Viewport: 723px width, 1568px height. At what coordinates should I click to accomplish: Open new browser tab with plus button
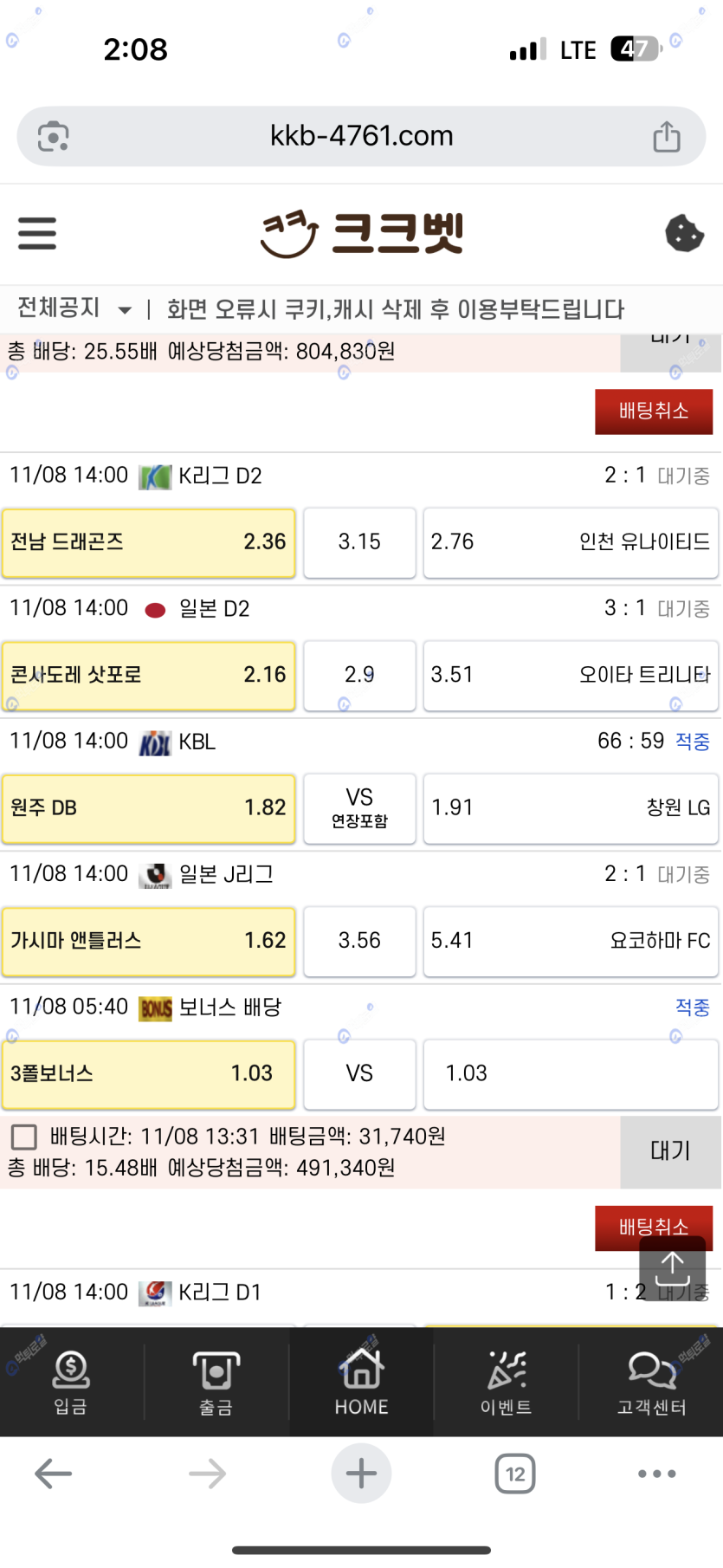(361, 1474)
